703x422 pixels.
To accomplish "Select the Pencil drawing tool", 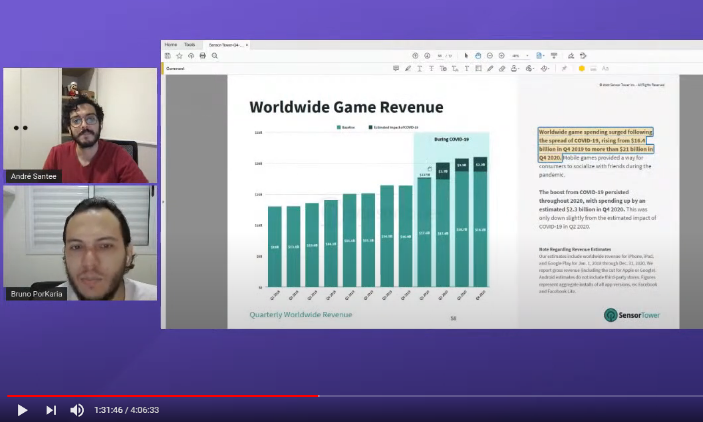I will (490, 68).
